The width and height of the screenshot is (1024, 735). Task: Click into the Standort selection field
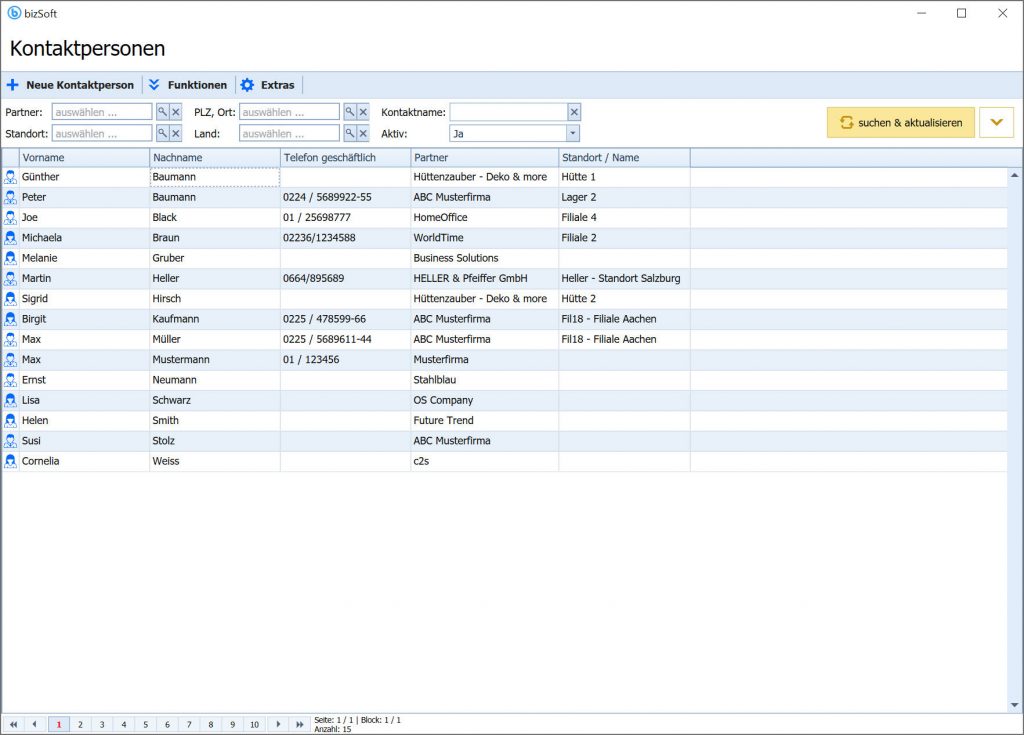(x=102, y=134)
